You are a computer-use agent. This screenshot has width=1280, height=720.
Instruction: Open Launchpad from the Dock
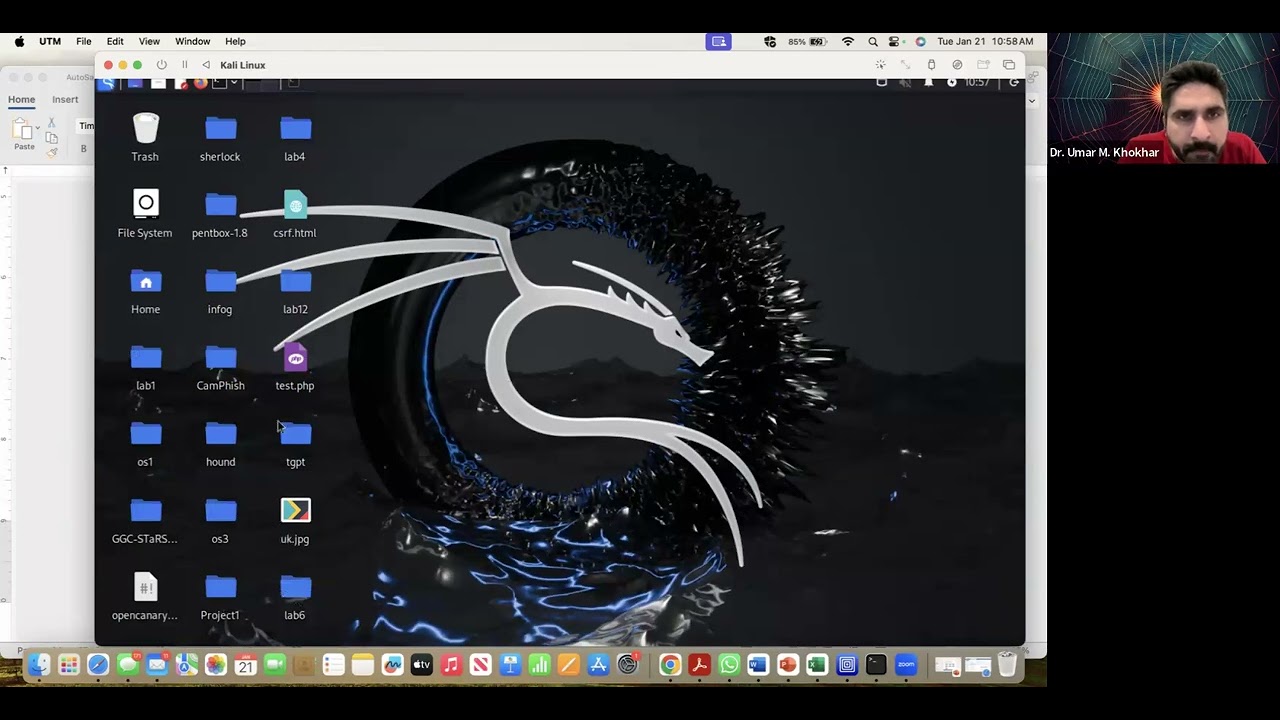[x=68, y=665]
